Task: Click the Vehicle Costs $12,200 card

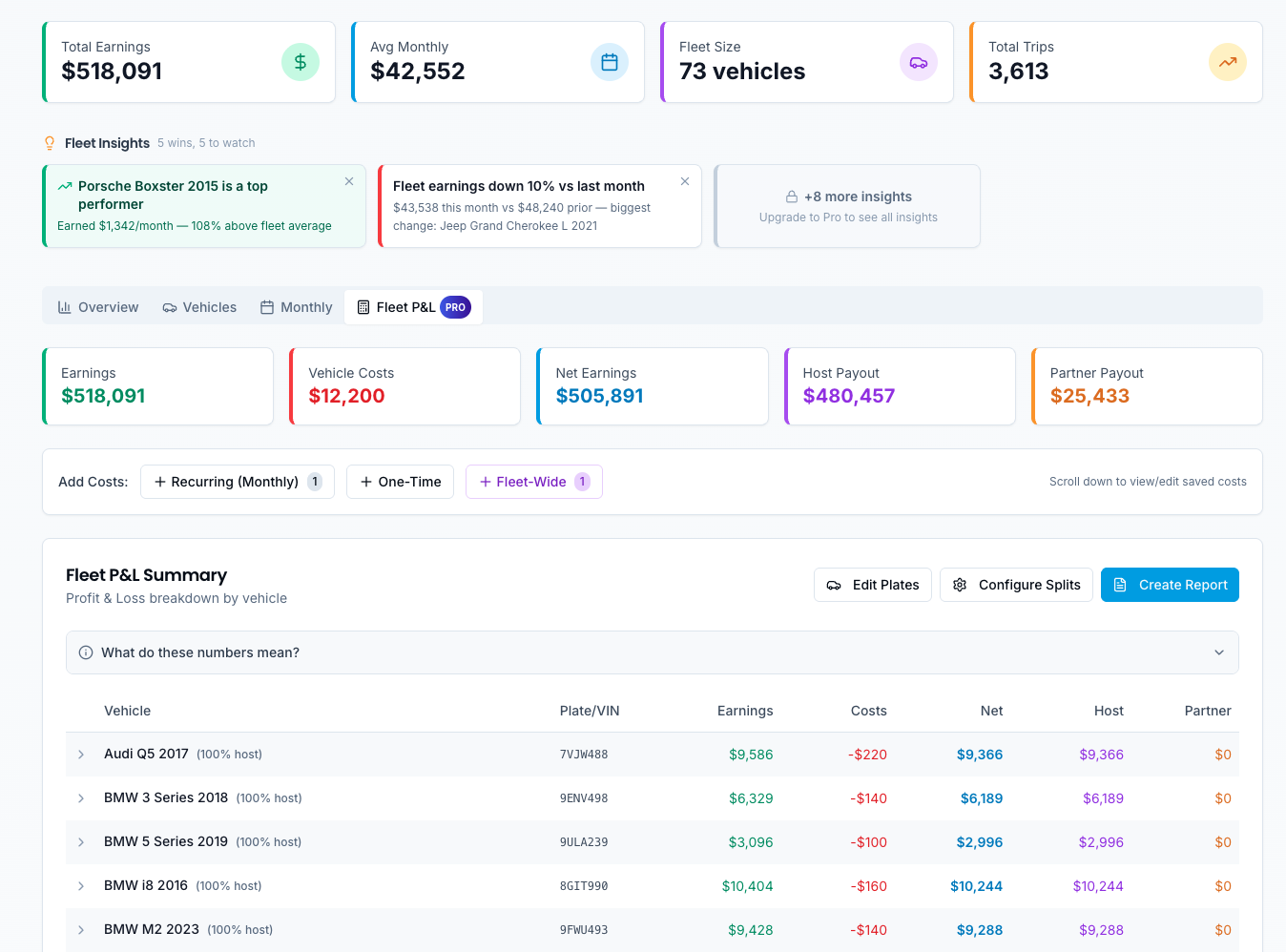Action: point(405,386)
